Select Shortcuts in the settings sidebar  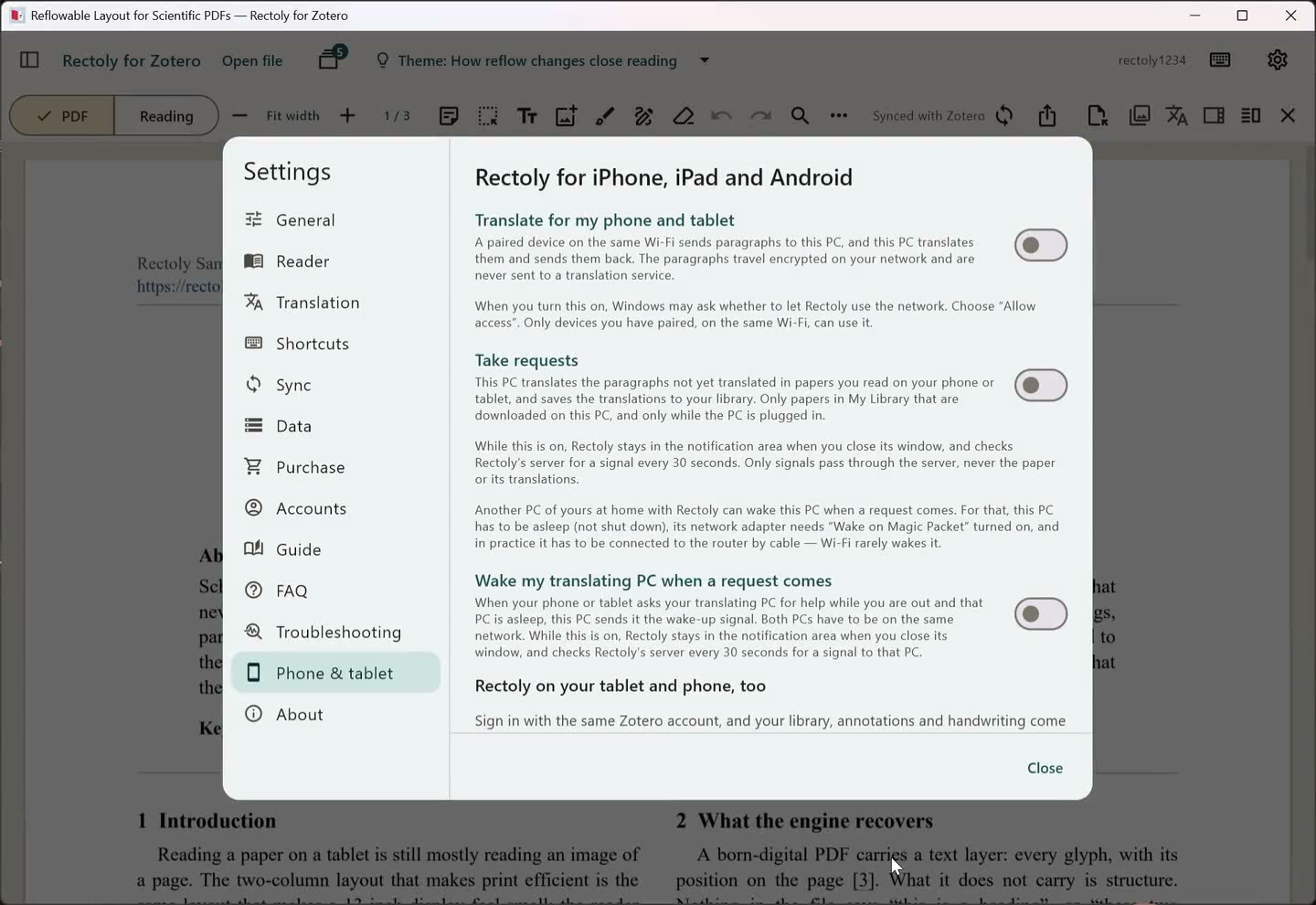tap(335, 344)
